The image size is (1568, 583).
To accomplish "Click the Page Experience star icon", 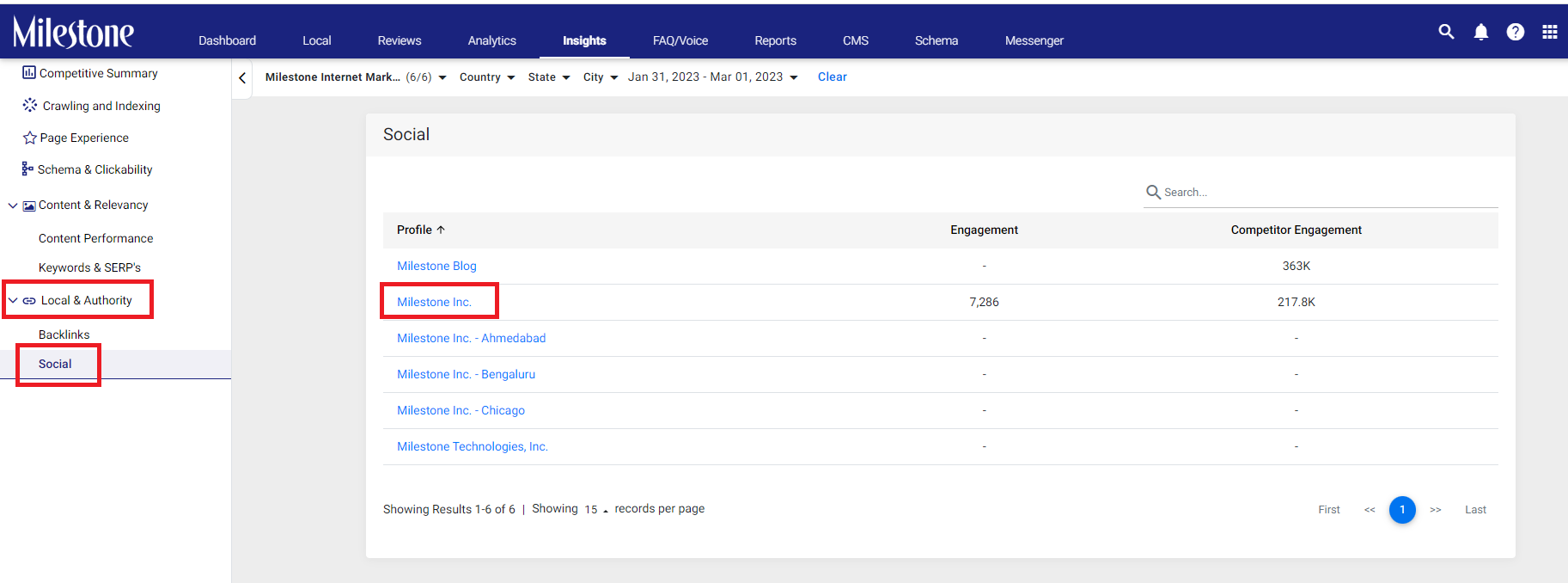I will [x=30, y=138].
